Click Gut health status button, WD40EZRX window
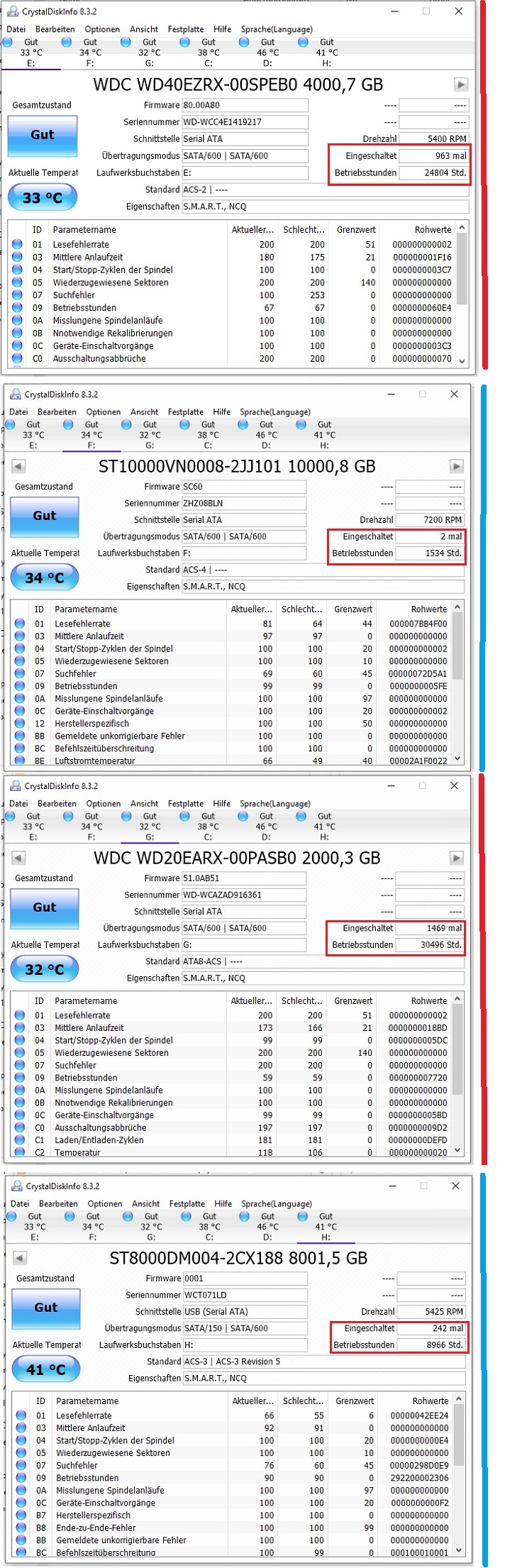505x1568 pixels. point(43,135)
